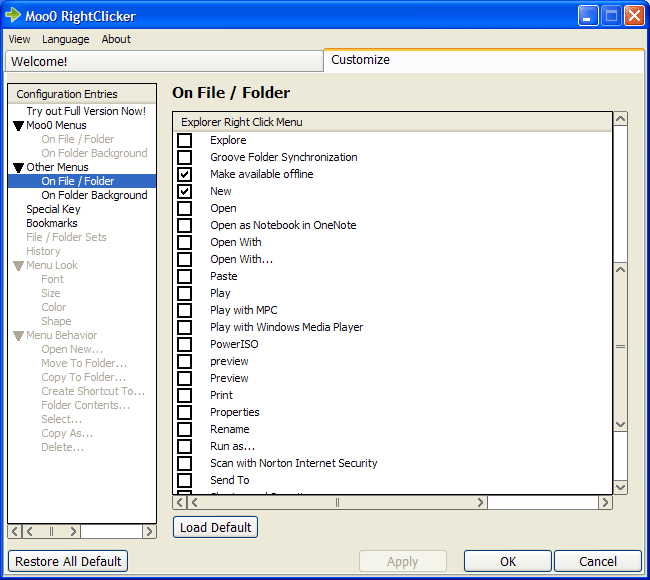Enable the Paste checkbox
This screenshot has width=650, height=580.
tap(184, 276)
